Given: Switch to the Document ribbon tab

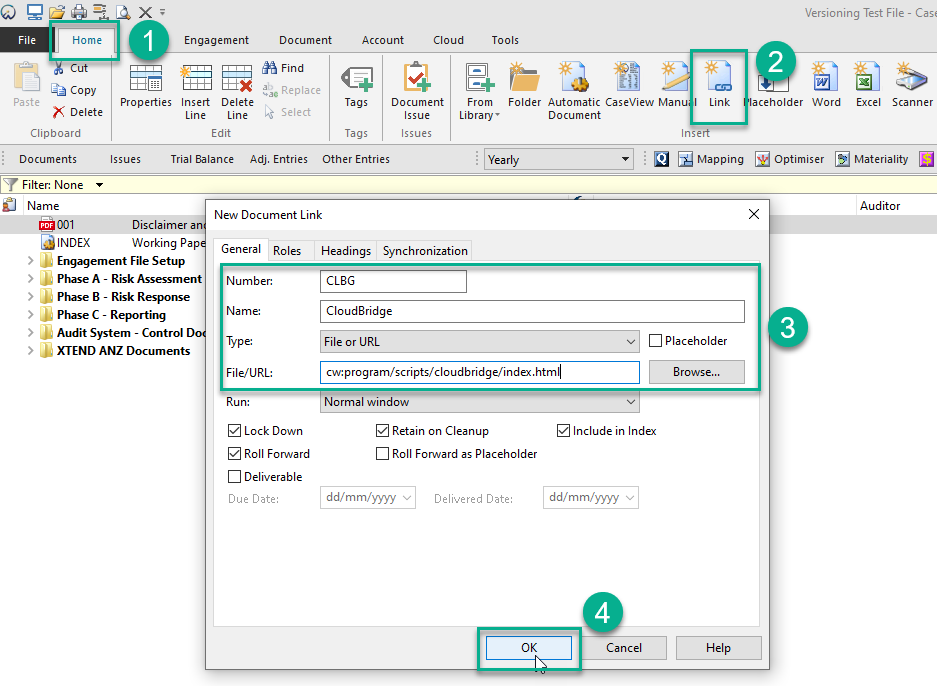Looking at the screenshot, I should pyautogui.click(x=305, y=40).
